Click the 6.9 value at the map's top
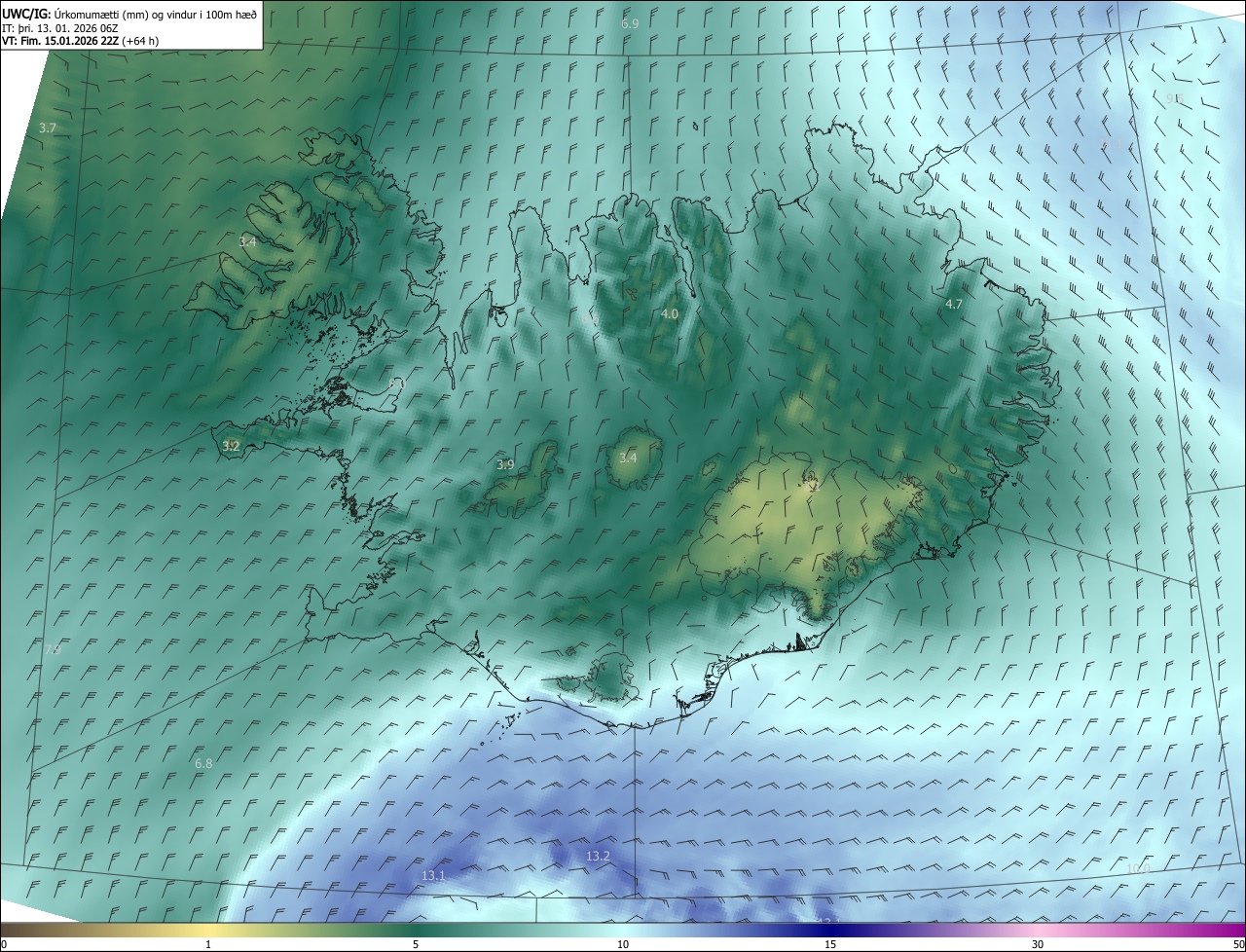The height and width of the screenshot is (952, 1246). (630, 23)
